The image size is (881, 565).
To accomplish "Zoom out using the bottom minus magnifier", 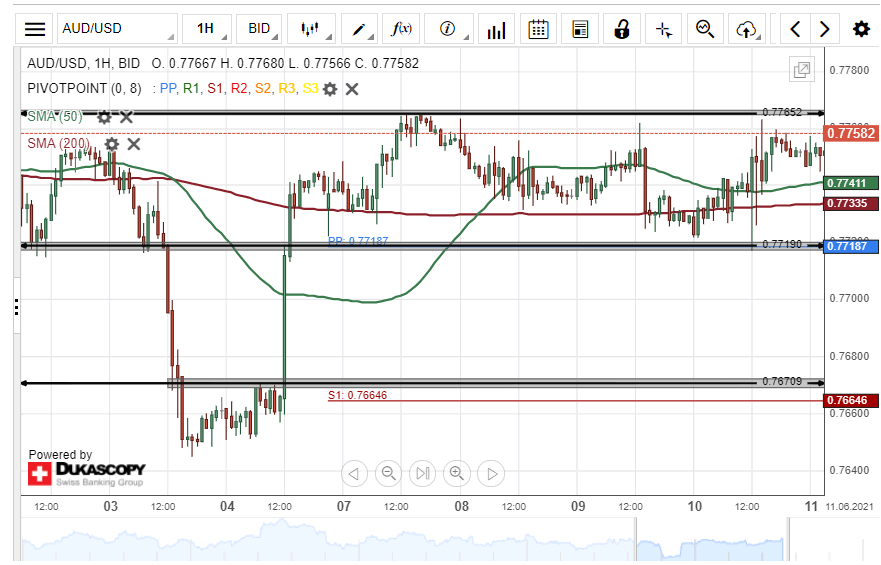I will pos(388,474).
